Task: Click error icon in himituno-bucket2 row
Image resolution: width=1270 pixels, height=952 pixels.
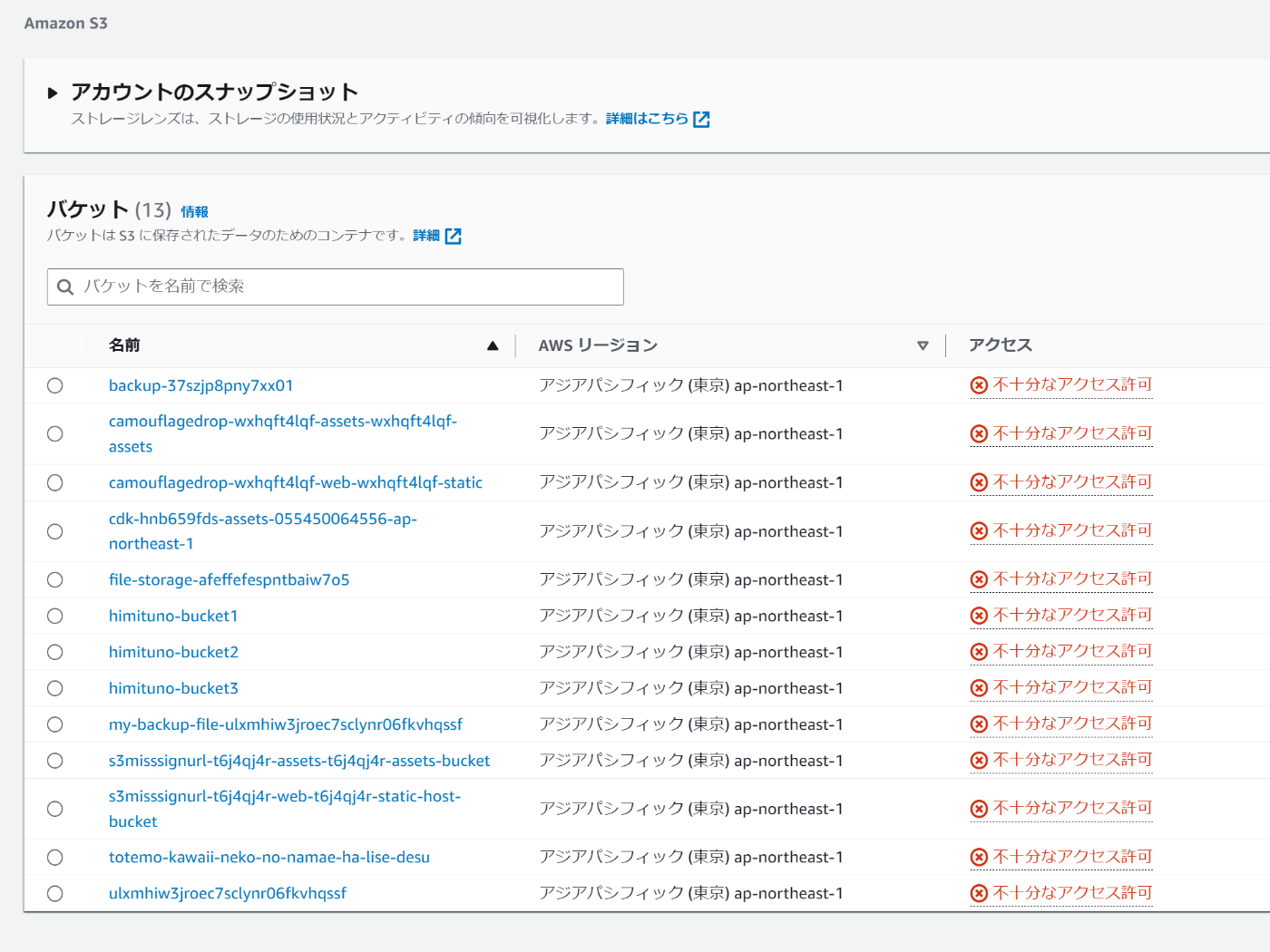Action: (979, 652)
